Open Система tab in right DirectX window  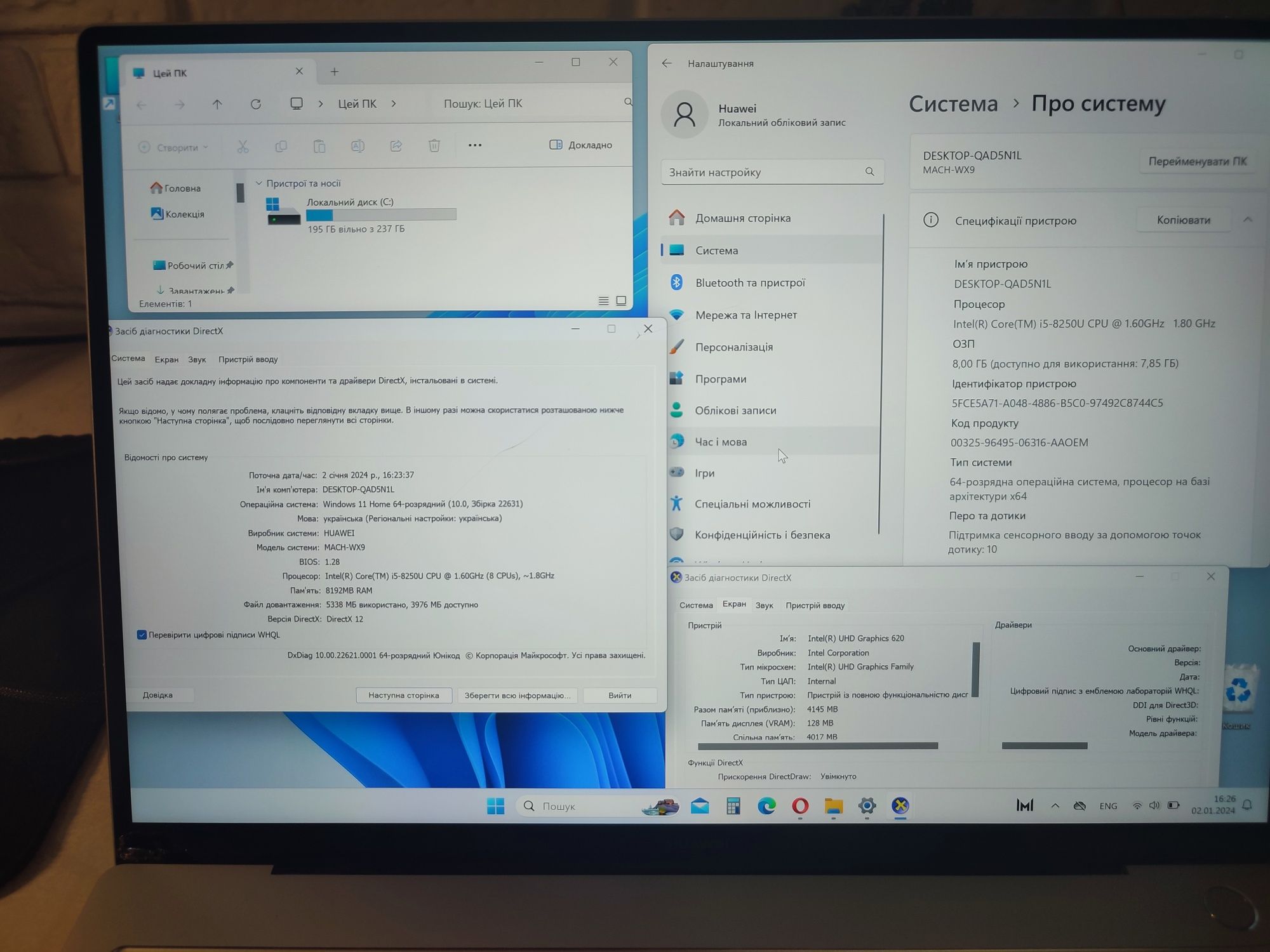click(696, 605)
